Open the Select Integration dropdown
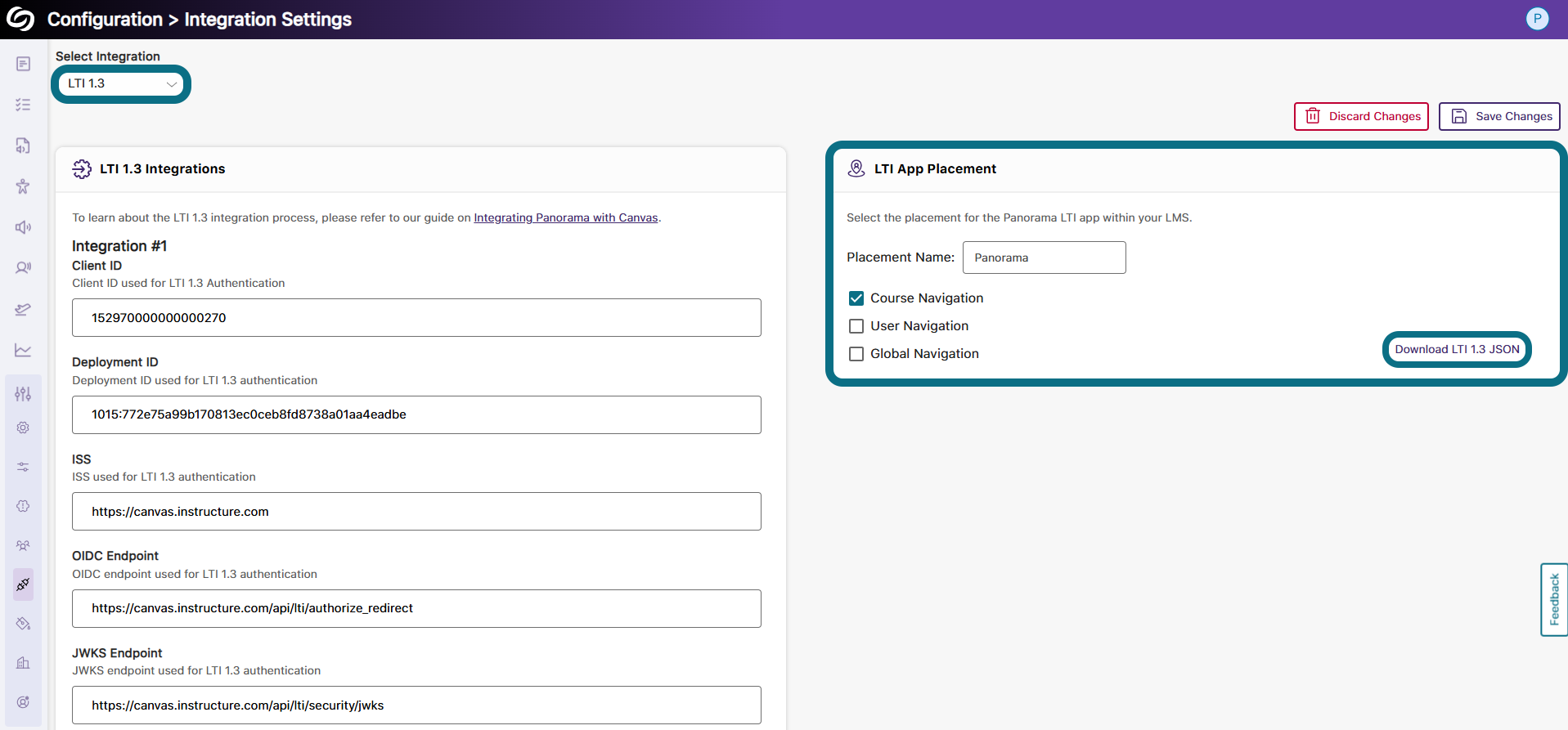The width and height of the screenshot is (1568, 730). (121, 83)
